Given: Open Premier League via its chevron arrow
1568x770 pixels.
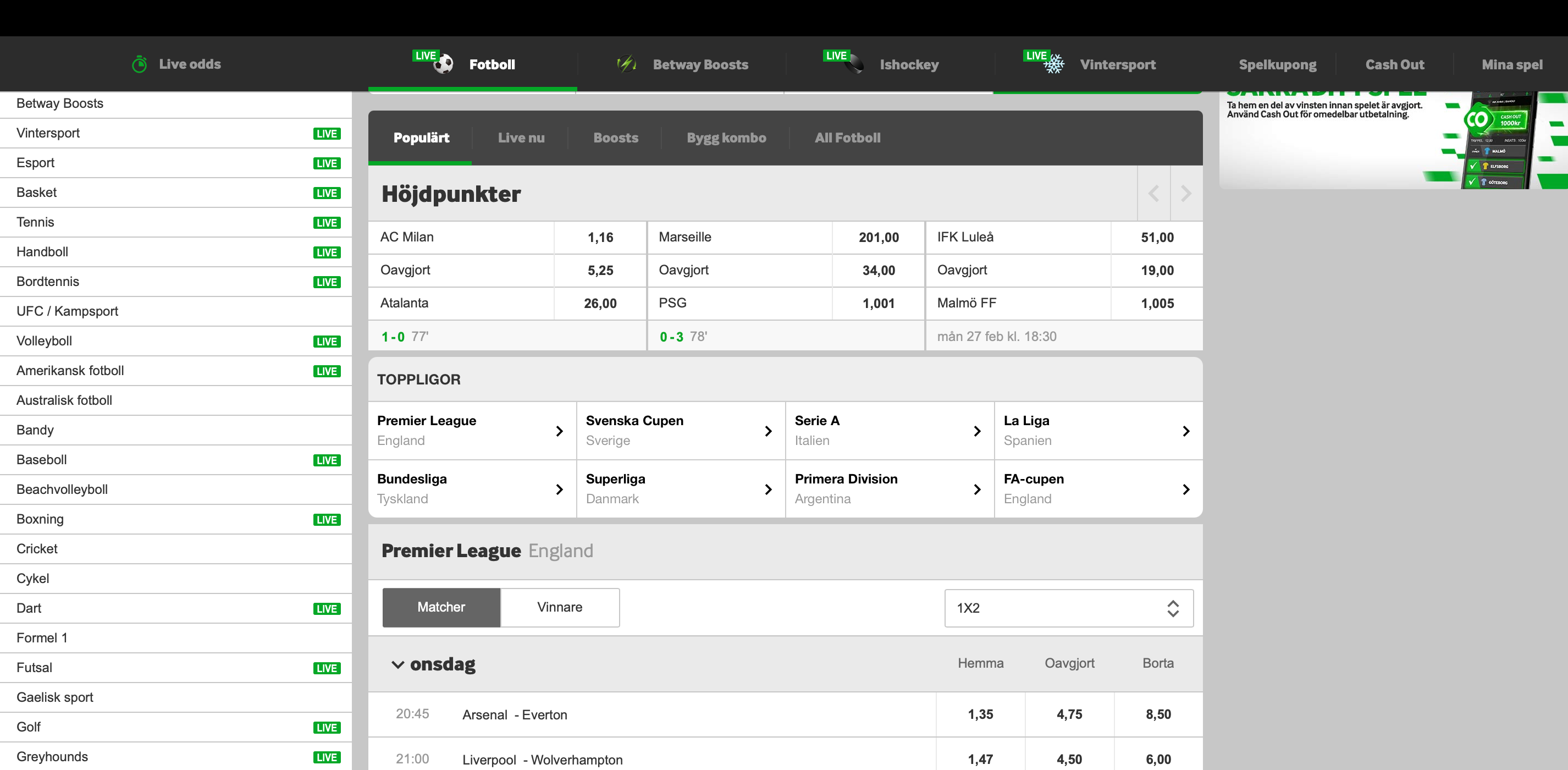Looking at the screenshot, I should pos(559,431).
